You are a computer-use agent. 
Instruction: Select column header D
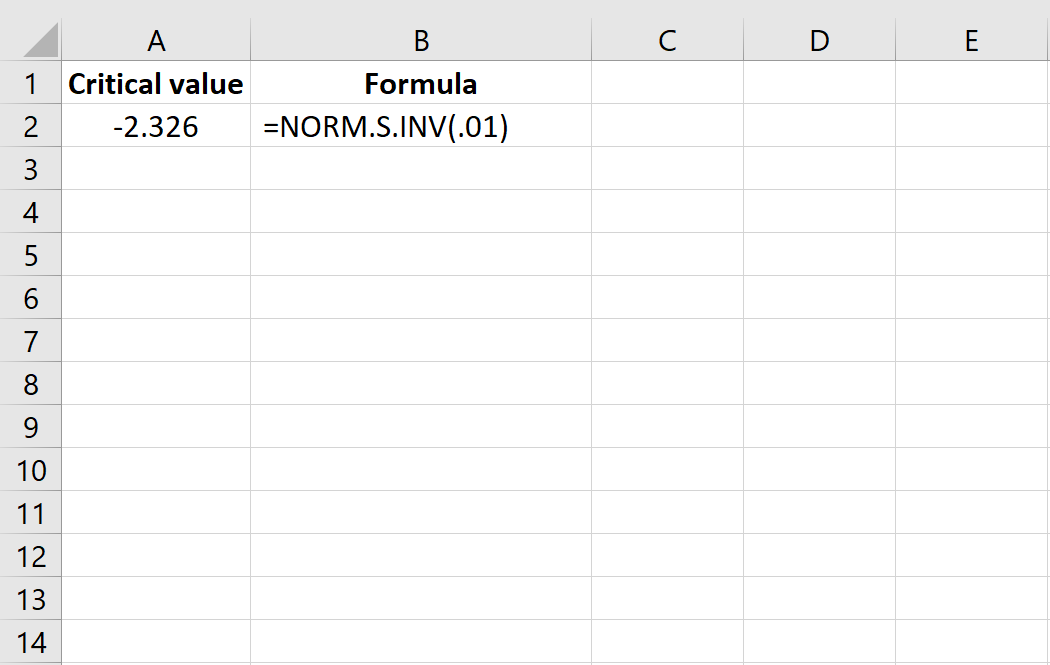point(819,40)
